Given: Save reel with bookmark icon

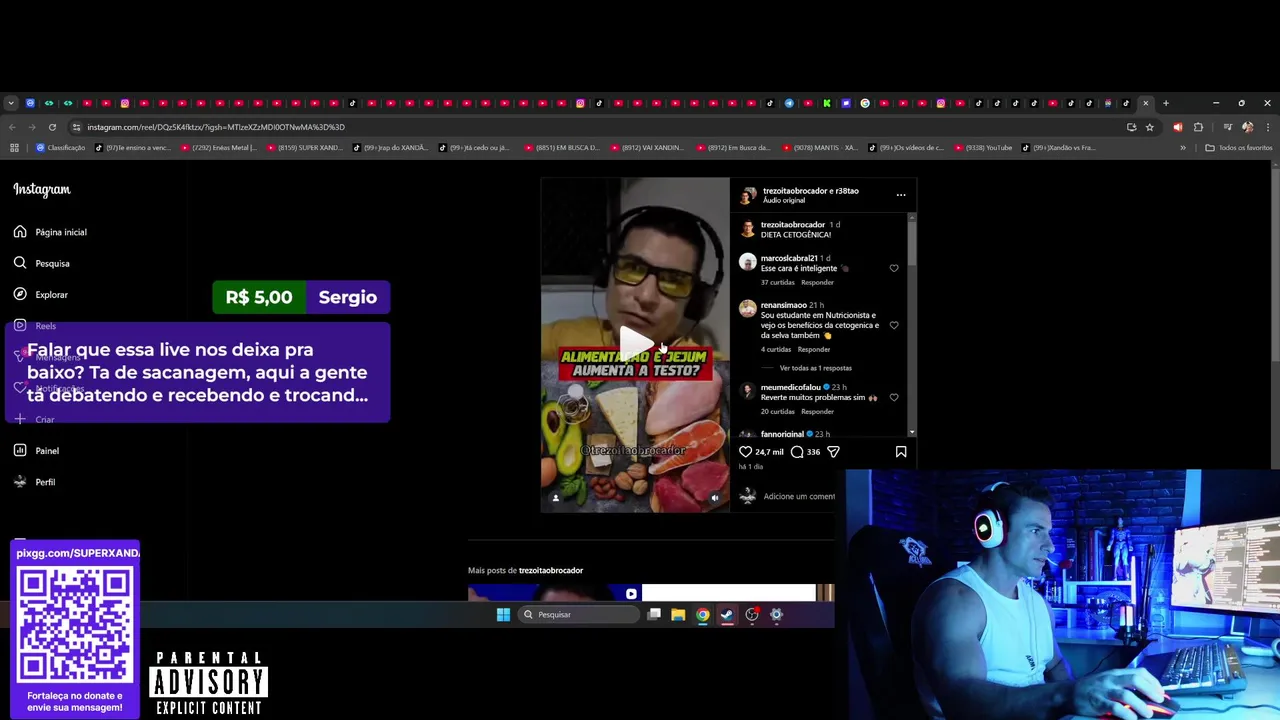Looking at the screenshot, I should click(x=901, y=452).
